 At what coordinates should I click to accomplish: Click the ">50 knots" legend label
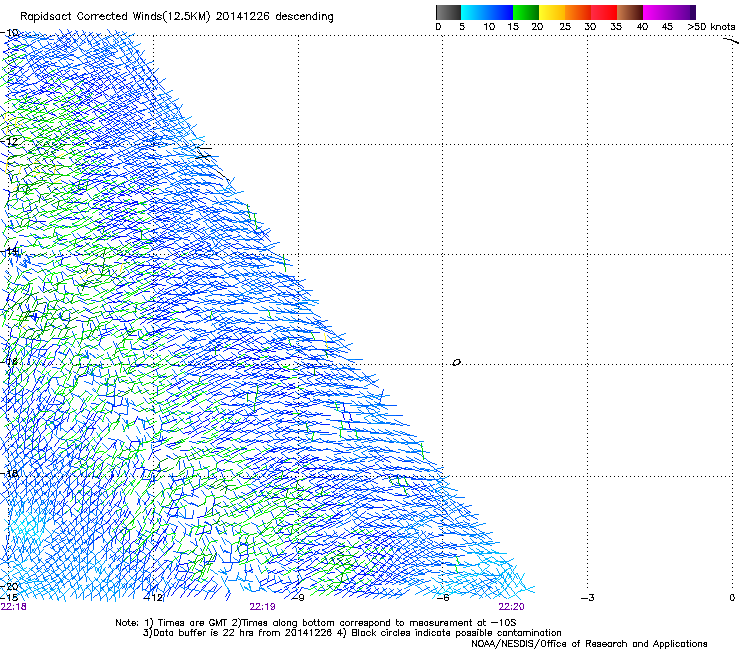[x=711, y=27]
